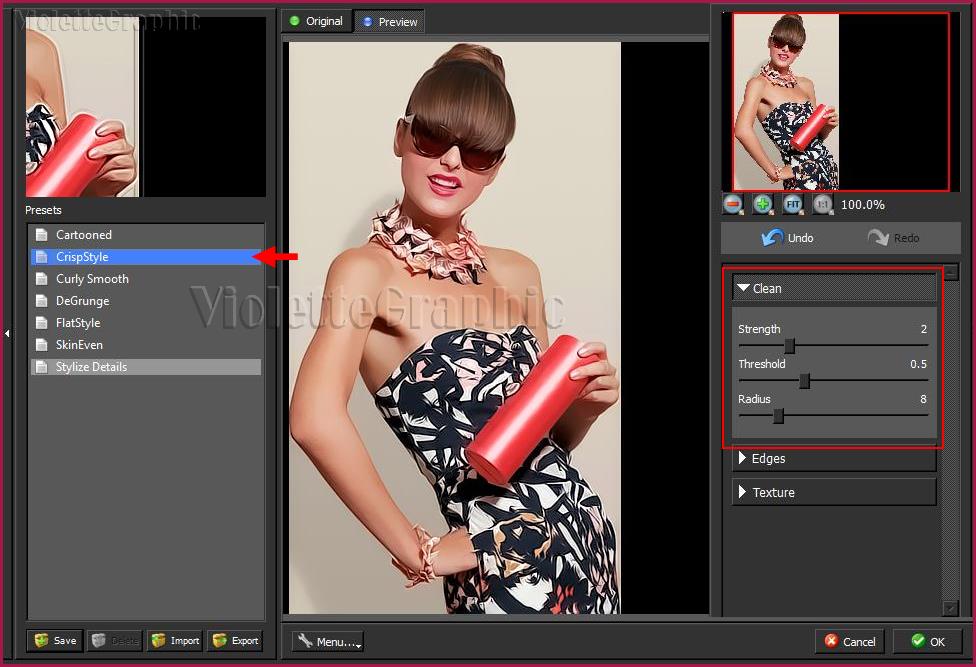This screenshot has height=667, width=976.
Task: Set zoom to 1:1 actual size
Action: (x=822, y=204)
